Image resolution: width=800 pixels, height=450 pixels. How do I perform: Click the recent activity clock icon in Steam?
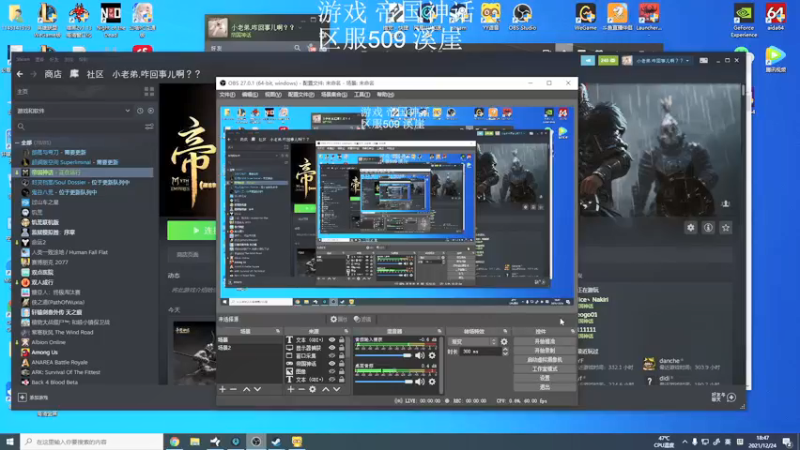pos(140,111)
